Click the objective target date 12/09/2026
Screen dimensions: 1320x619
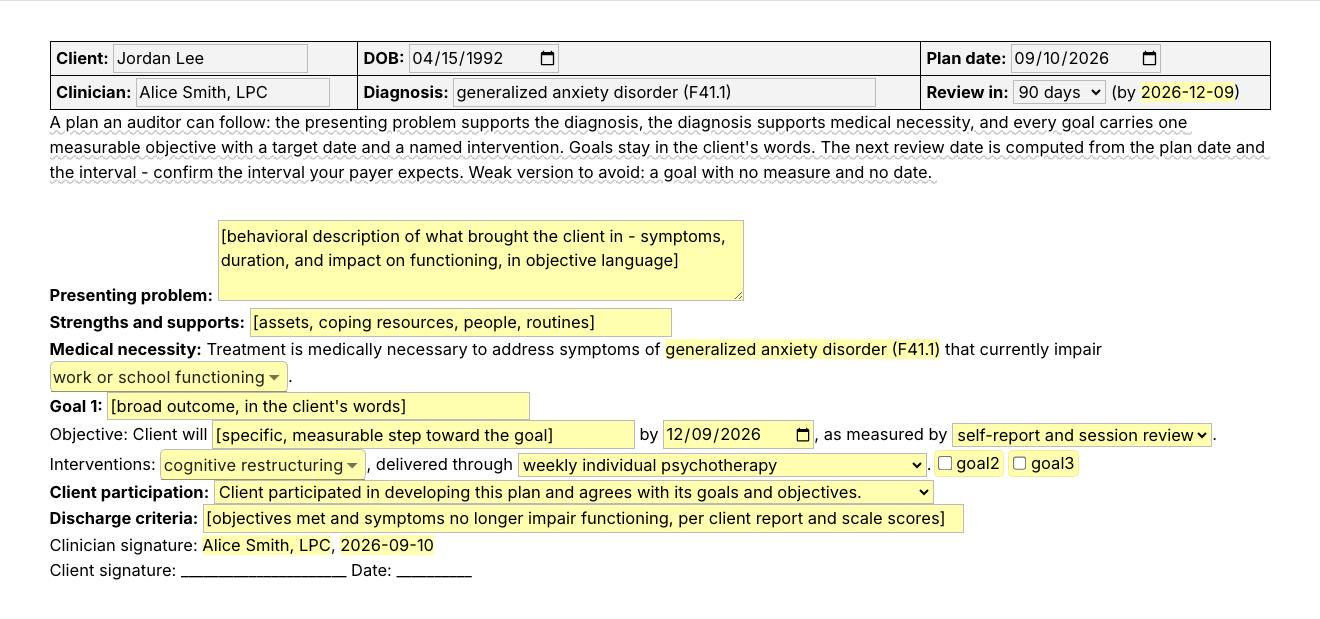[x=739, y=435]
